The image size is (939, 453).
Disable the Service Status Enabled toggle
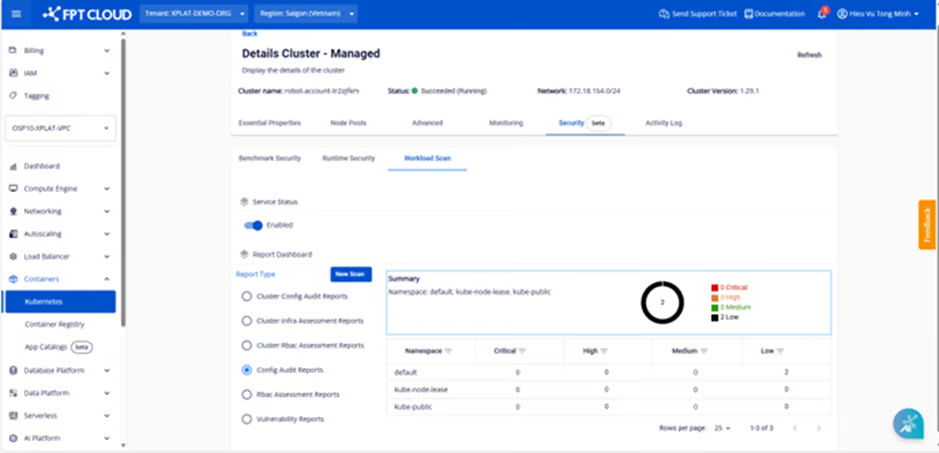[253, 225]
